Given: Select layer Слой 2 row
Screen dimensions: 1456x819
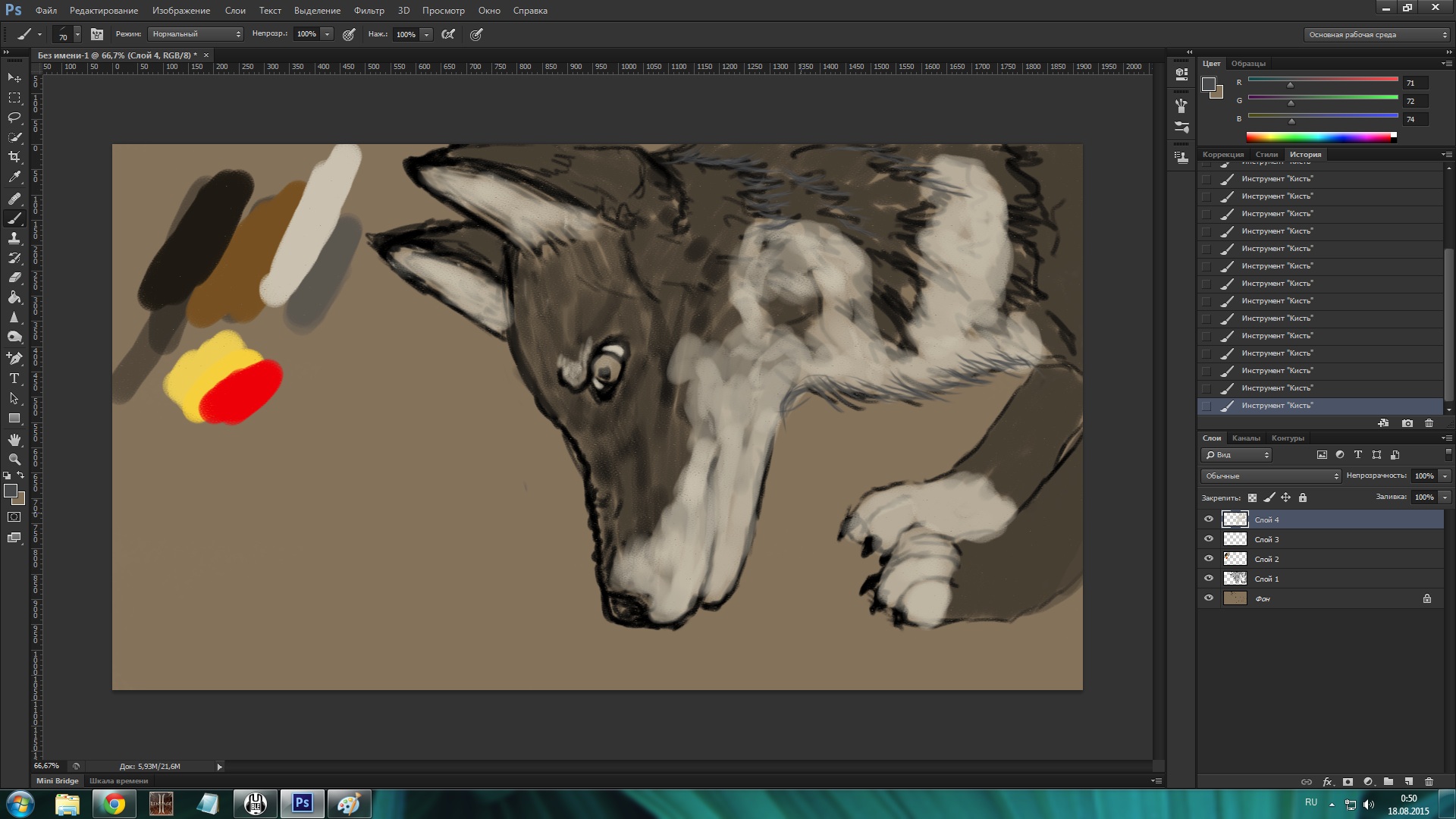Looking at the screenshot, I should pos(1320,559).
